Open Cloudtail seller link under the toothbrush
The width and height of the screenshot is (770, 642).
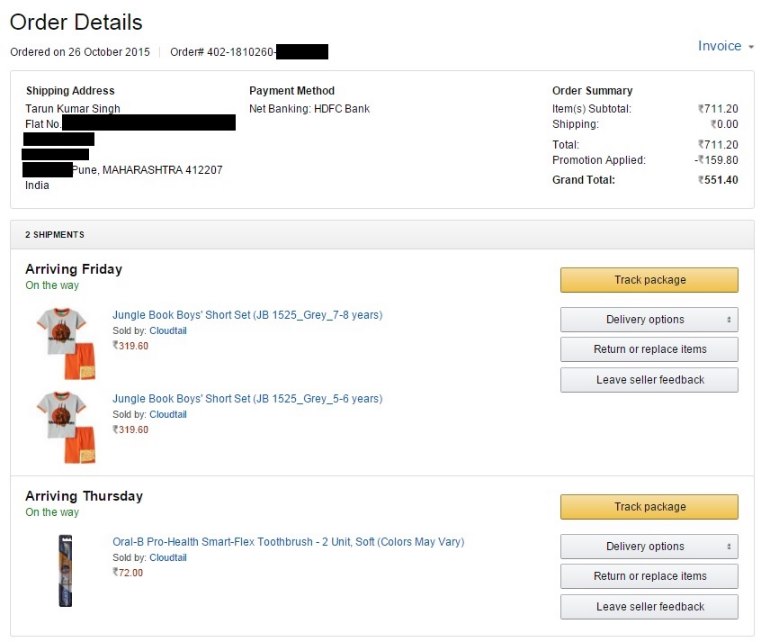coord(168,558)
